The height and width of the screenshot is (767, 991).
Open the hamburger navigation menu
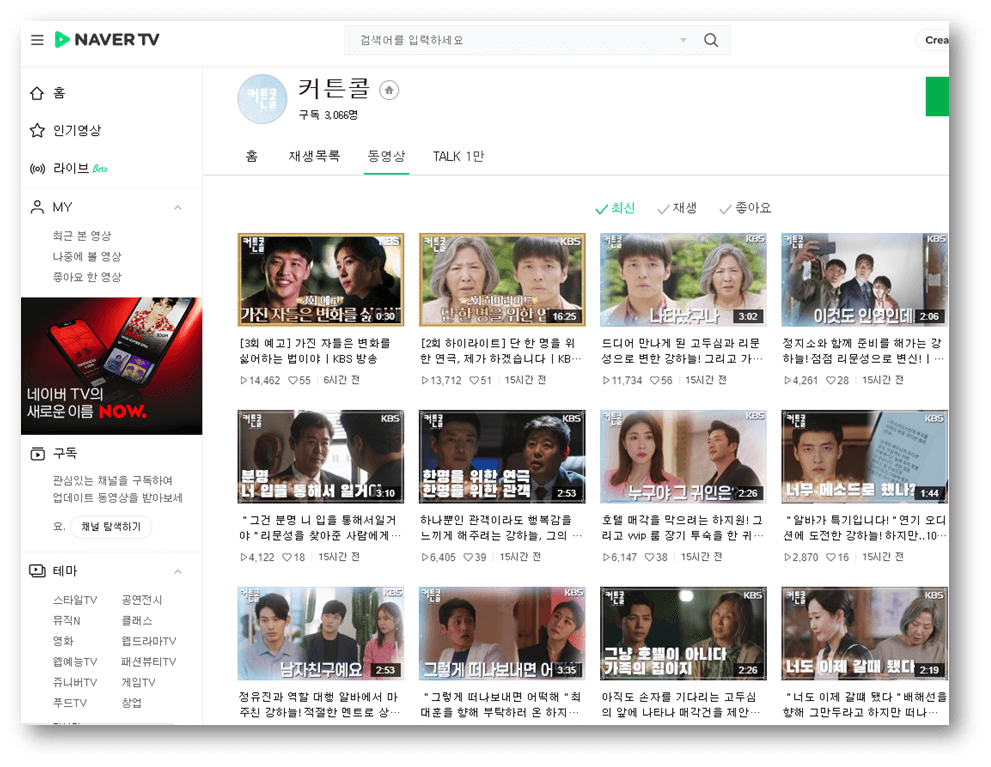pos(37,40)
